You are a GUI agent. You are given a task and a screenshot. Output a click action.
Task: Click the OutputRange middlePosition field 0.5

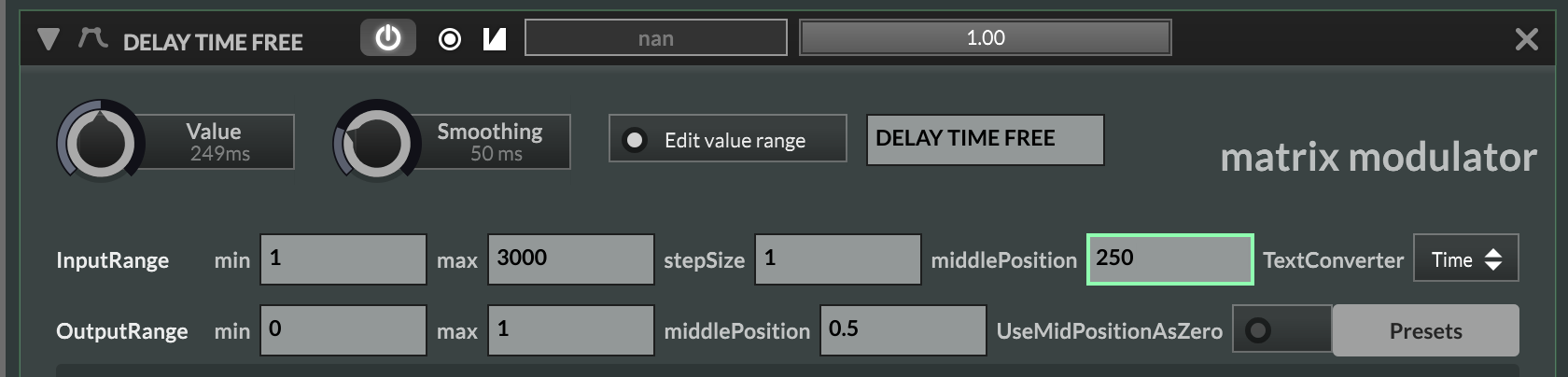pyautogui.click(x=903, y=329)
